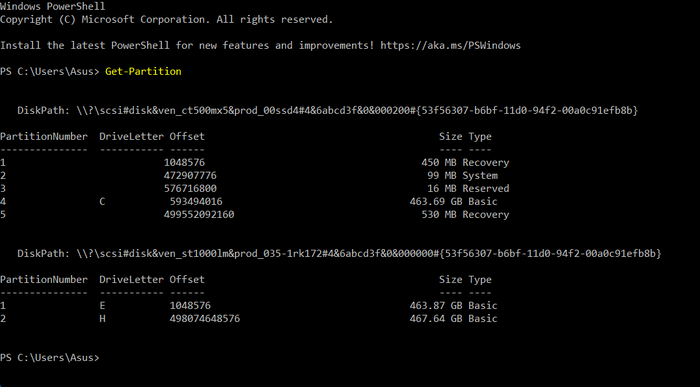Click offset value 498074648576
The width and height of the screenshot is (700, 387).
204,319
